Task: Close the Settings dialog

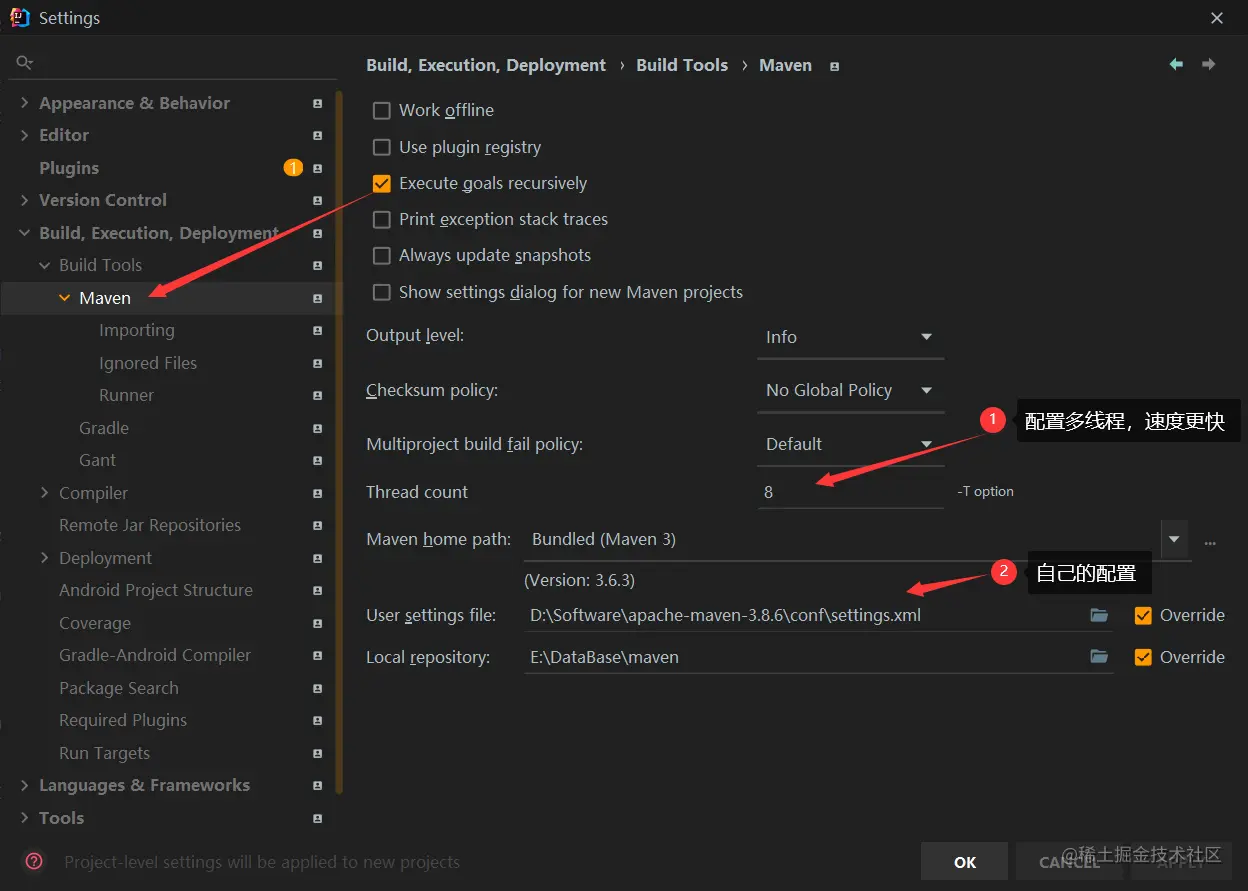Action: 1217,18
